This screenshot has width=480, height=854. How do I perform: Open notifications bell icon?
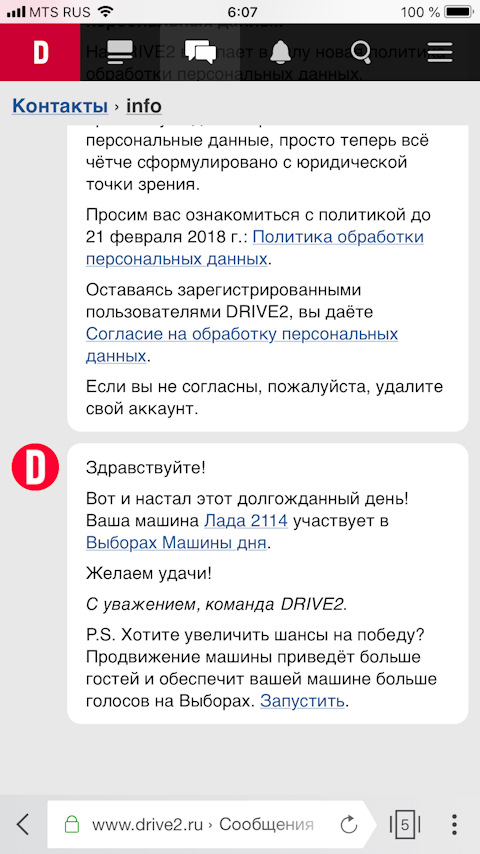(x=280, y=53)
